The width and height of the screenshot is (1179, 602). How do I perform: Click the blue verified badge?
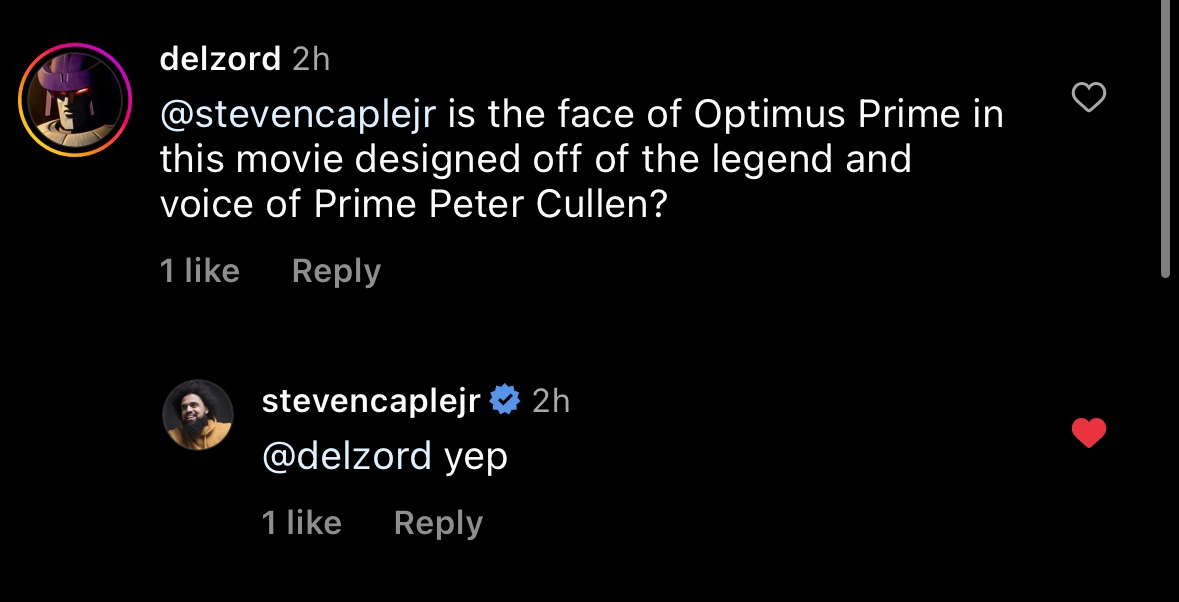pyautogui.click(x=505, y=400)
